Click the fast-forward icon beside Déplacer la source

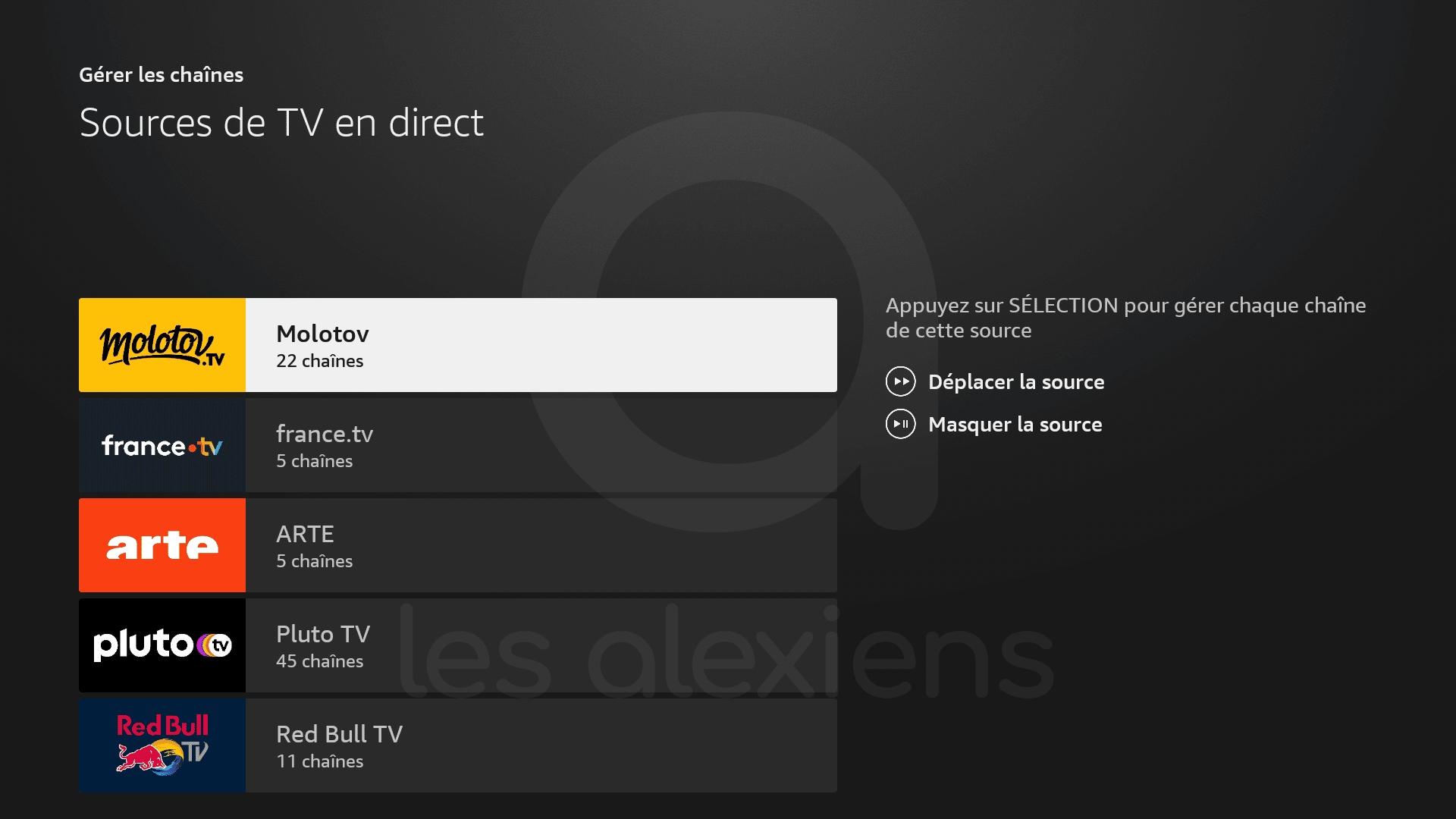pos(901,381)
